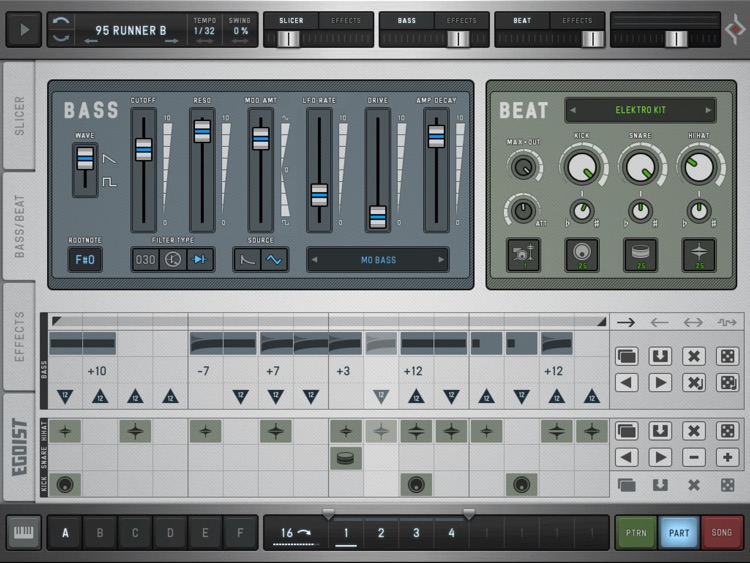750x563 pixels.
Task: Shift beat sequence right
Action: coord(660,457)
